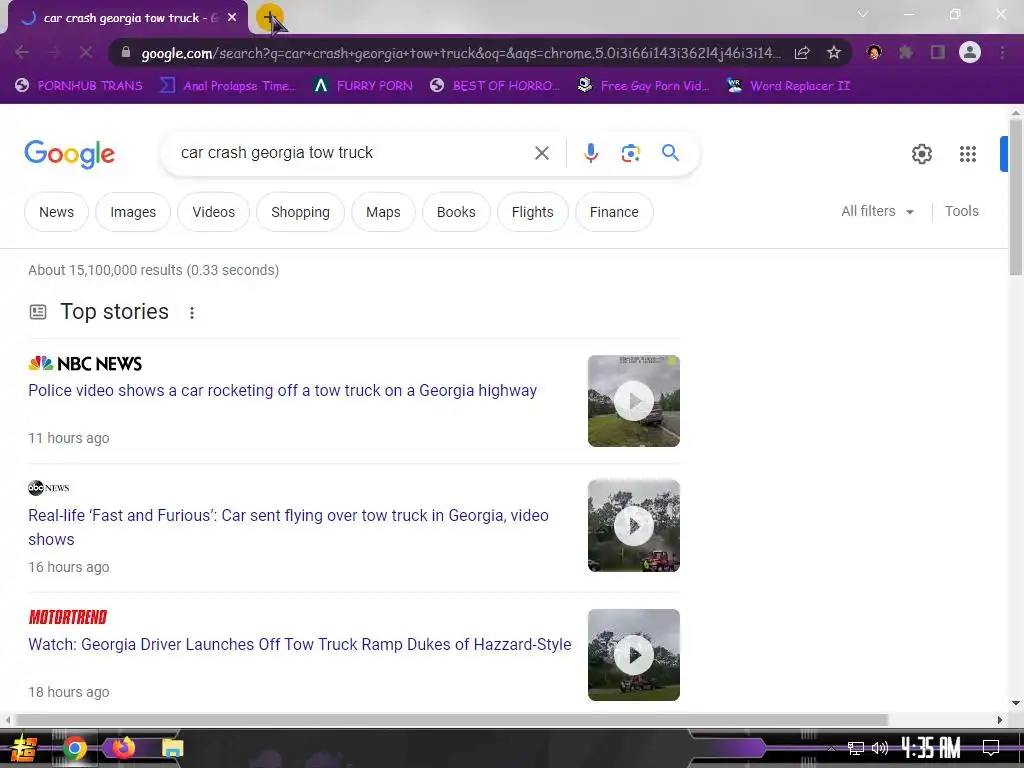Open the tab search chevron in title bar

863,14
